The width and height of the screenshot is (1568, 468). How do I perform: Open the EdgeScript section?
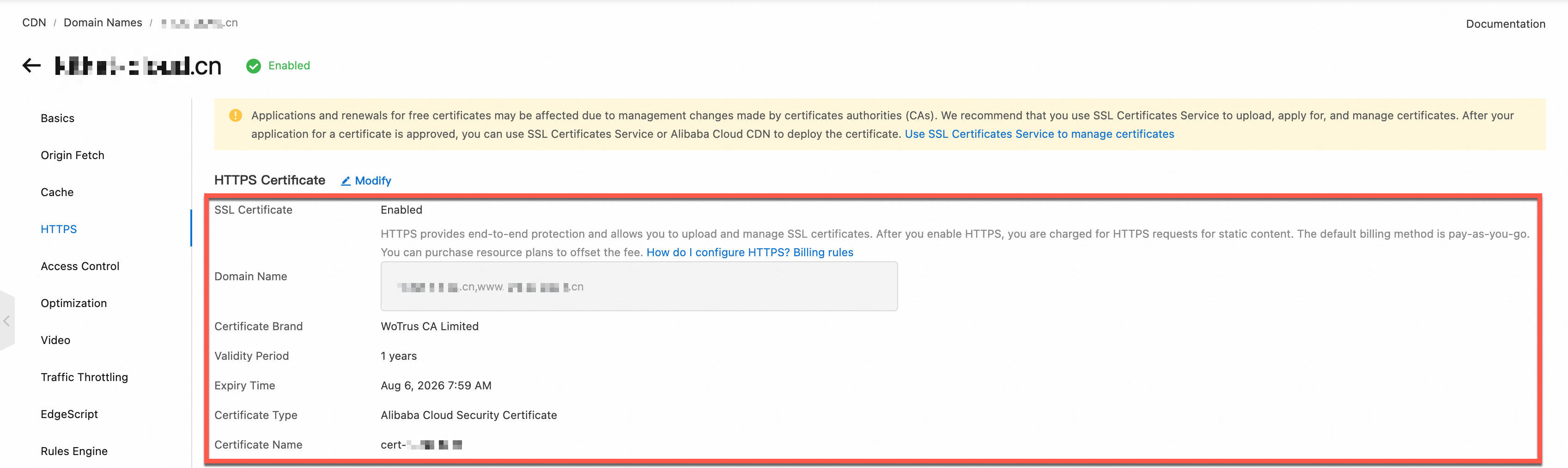pyautogui.click(x=69, y=414)
